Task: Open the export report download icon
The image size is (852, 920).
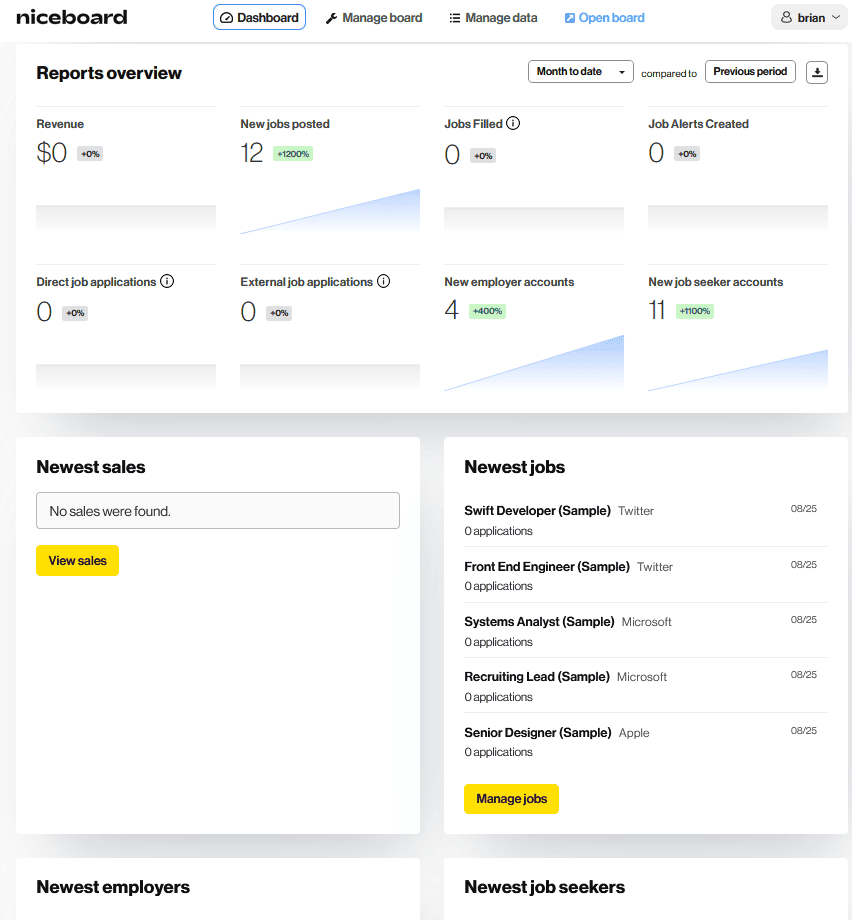Action: click(x=817, y=71)
